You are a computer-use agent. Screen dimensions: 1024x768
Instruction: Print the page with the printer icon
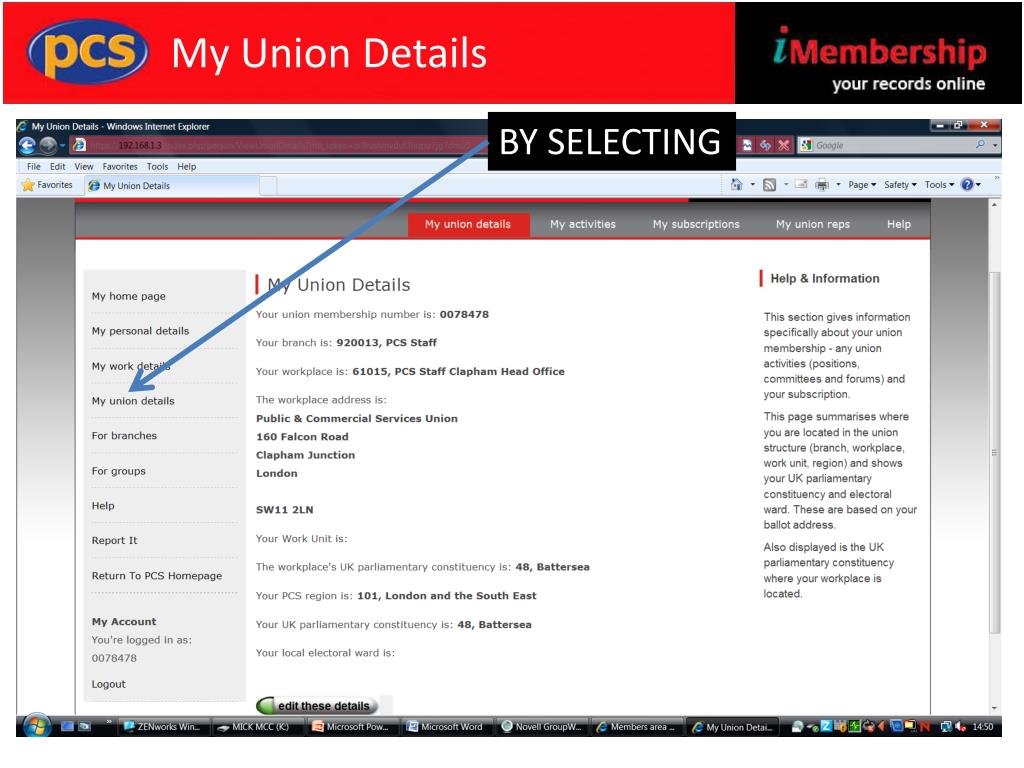tap(822, 185)
